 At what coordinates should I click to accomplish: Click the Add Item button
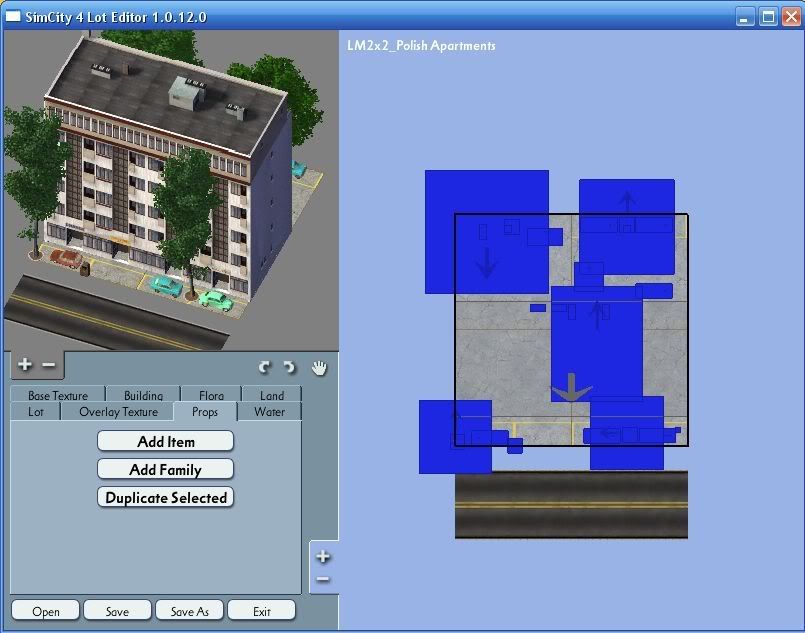[x=165, y=442]
